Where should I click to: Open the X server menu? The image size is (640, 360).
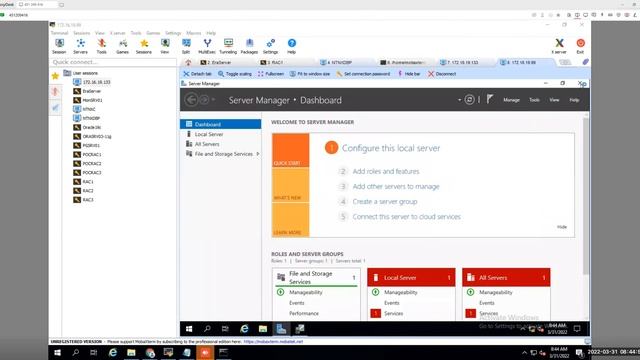pos(118,33)
